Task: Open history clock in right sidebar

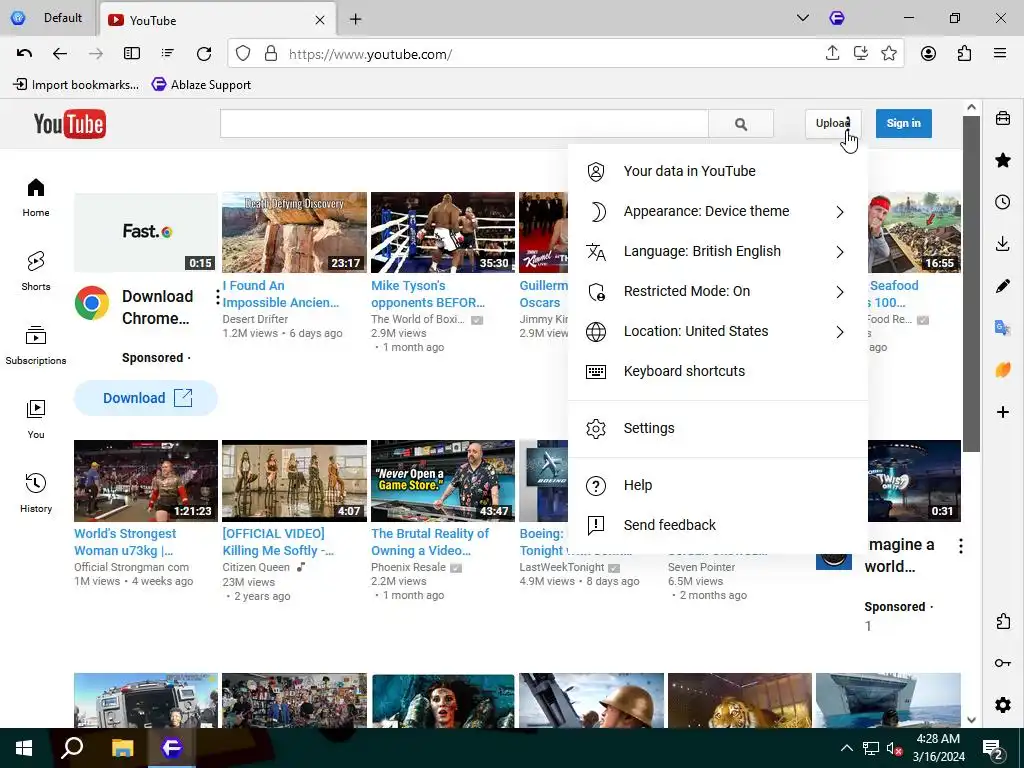Action: (x=1003, y=202)
